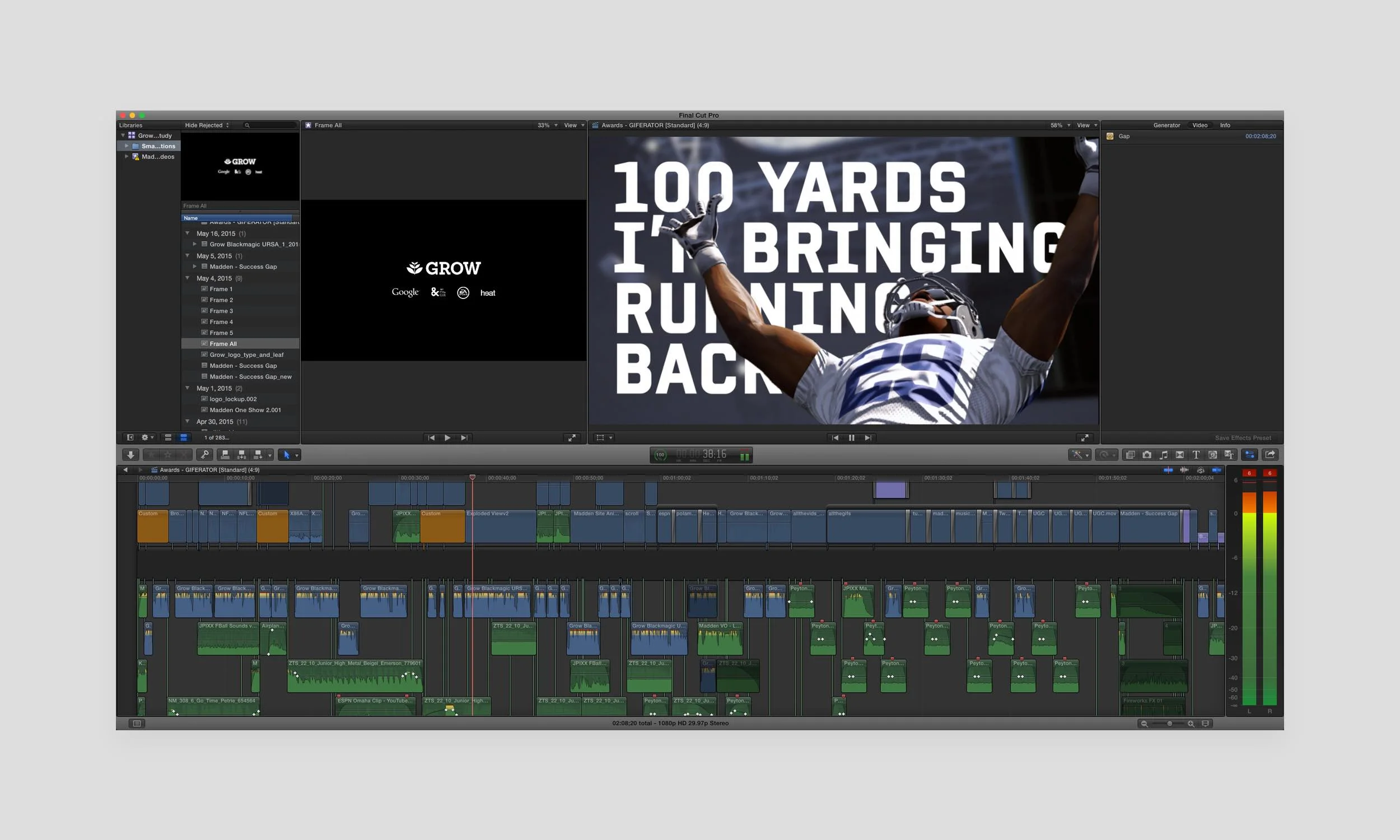Open the keyword editor key icon

pos(204,455)
